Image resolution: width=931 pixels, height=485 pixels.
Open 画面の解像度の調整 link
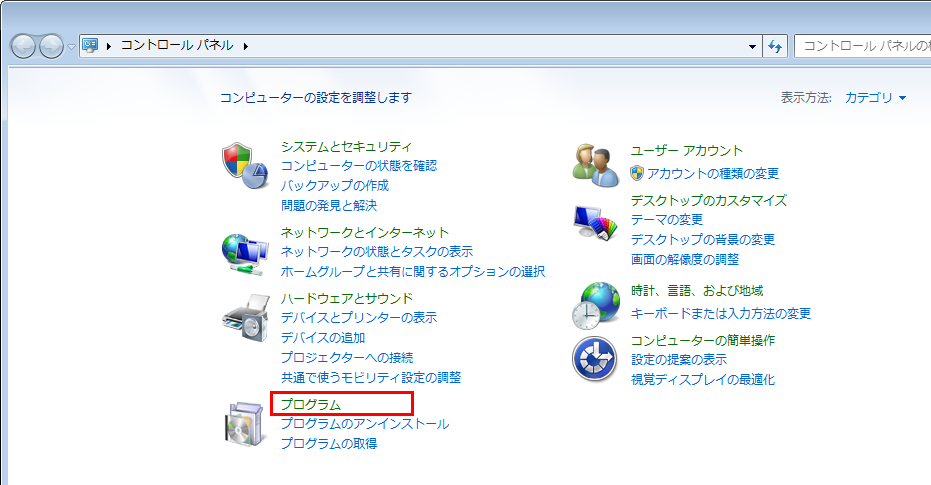pyautogui.click(x=685, y=259)
